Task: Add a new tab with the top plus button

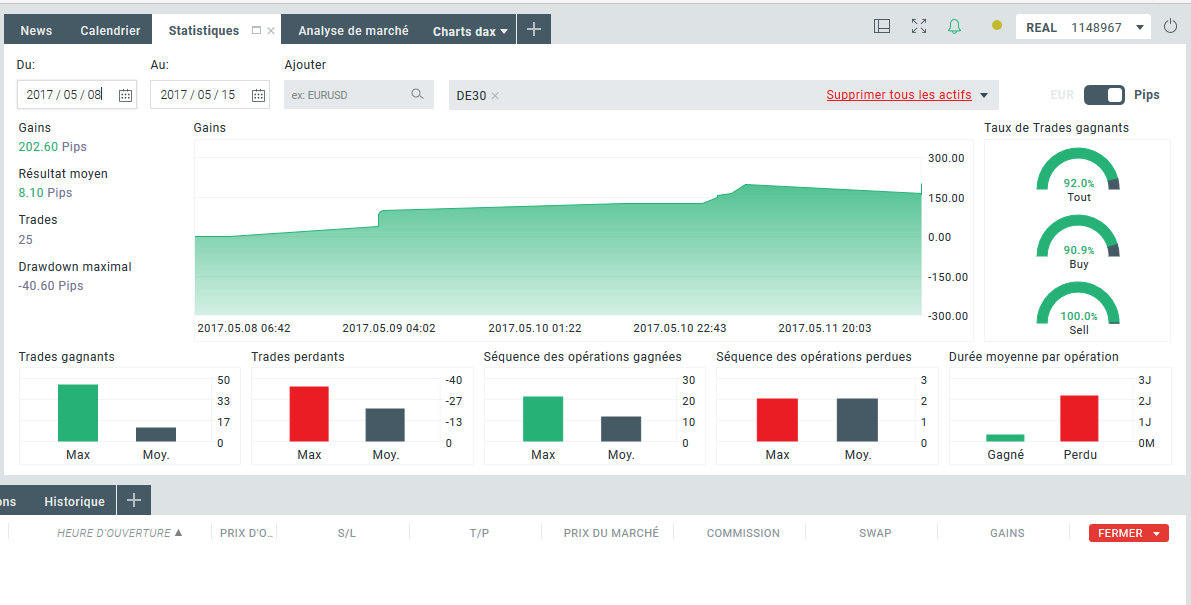Action: click(534, 30)
